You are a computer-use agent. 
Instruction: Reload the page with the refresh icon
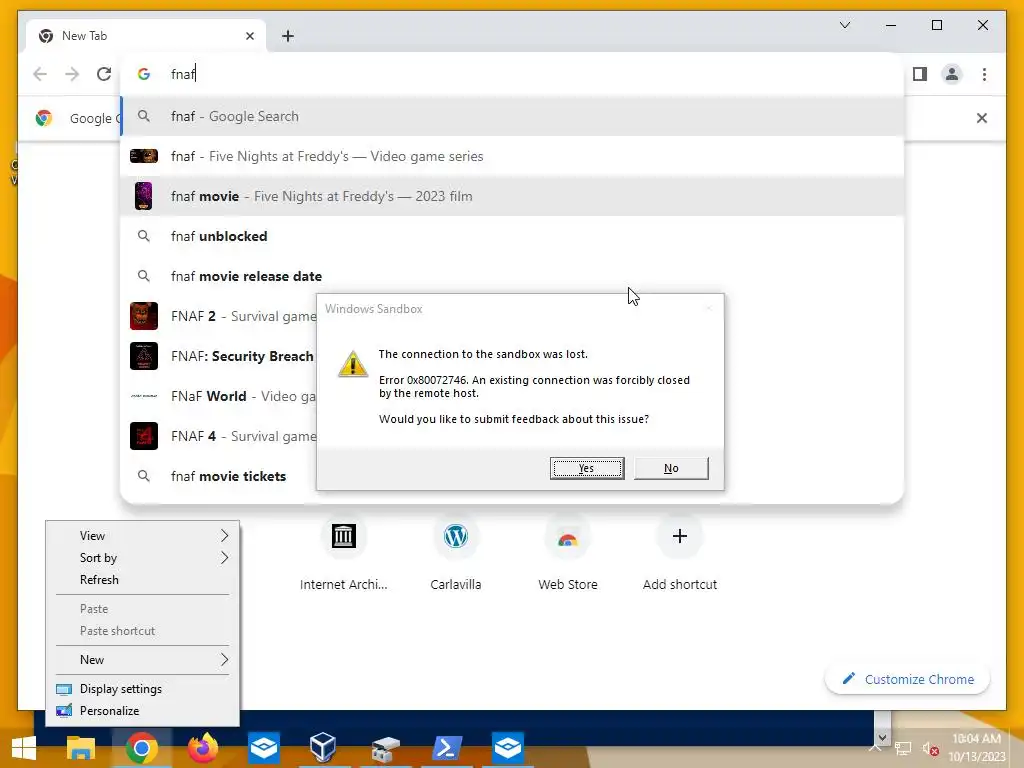104,74
